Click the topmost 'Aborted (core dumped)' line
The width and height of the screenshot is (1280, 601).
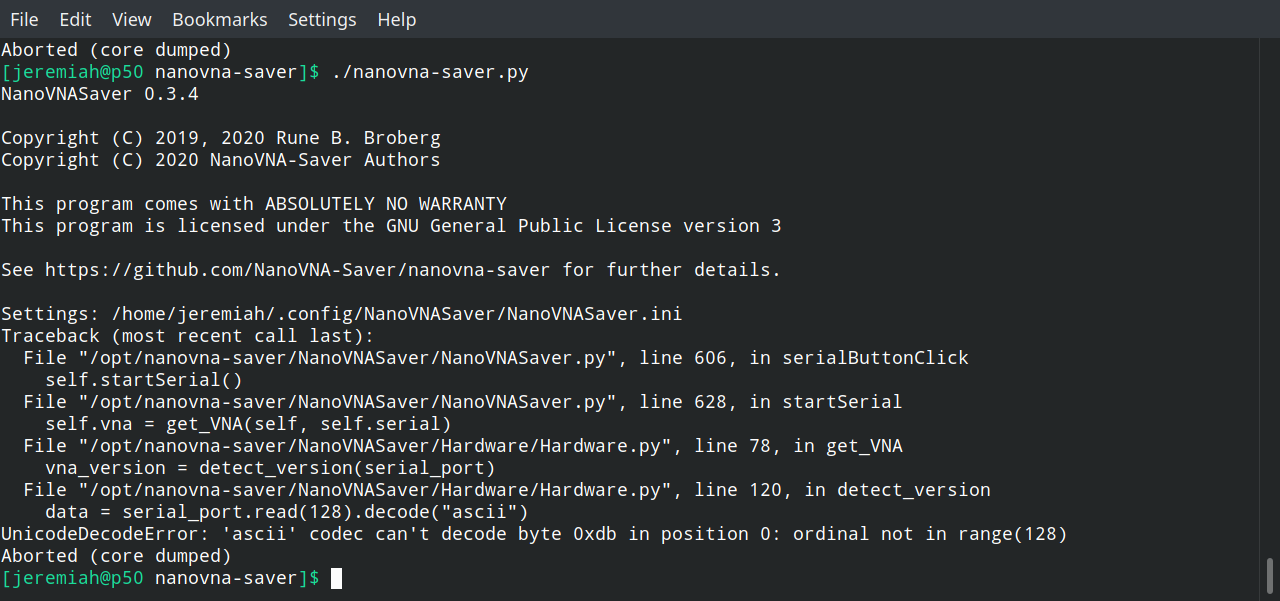(116, 50)
